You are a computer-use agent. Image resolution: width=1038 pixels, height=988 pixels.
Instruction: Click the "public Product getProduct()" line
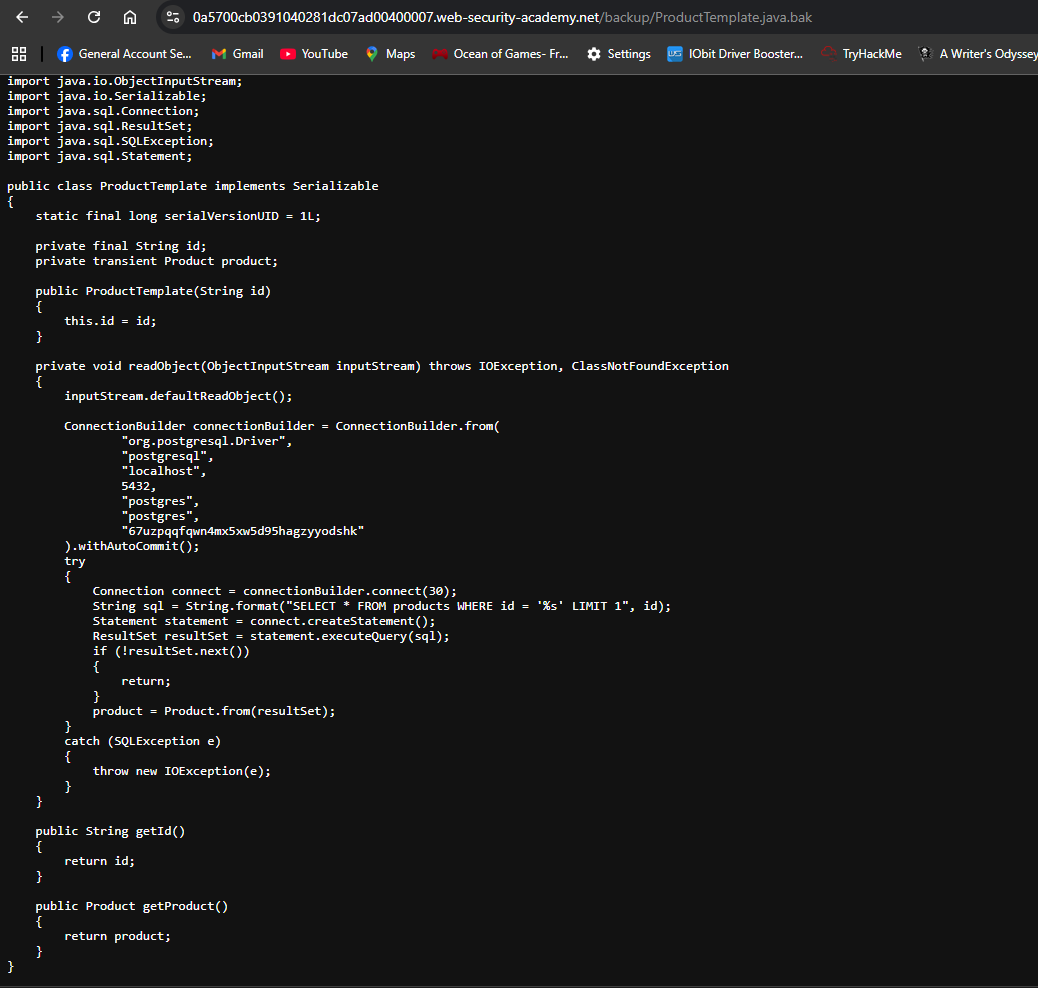[132, 906]
